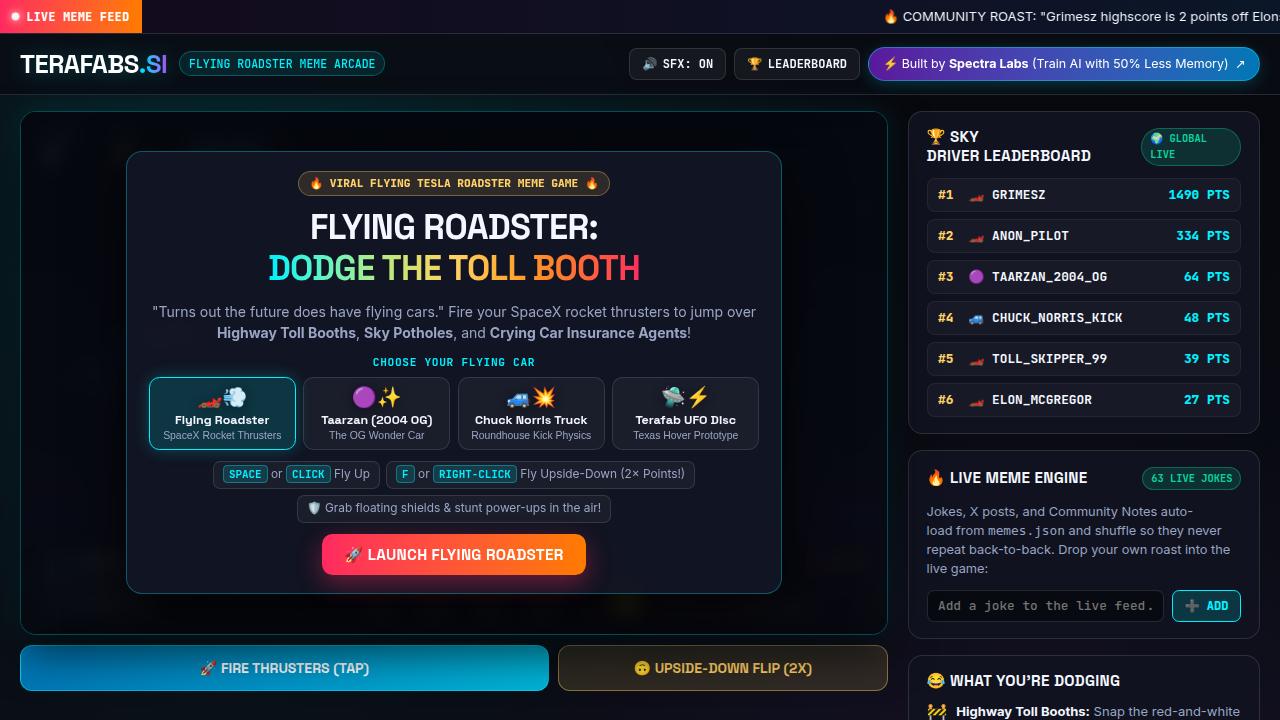
Task: Click the plus ADD joke button
Action: pos(1206,606)
